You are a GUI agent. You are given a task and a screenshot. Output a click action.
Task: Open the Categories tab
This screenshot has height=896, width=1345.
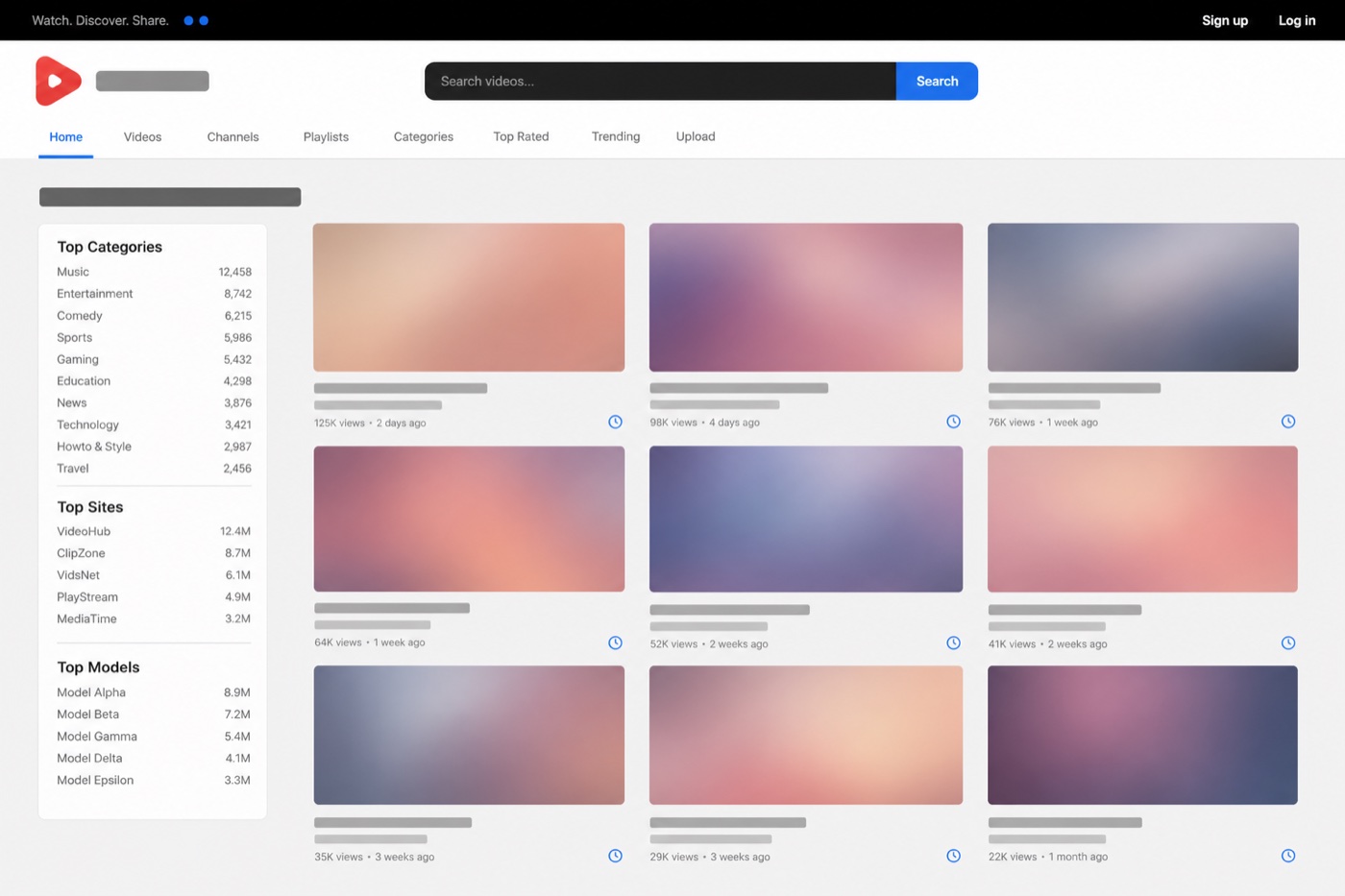423,136
